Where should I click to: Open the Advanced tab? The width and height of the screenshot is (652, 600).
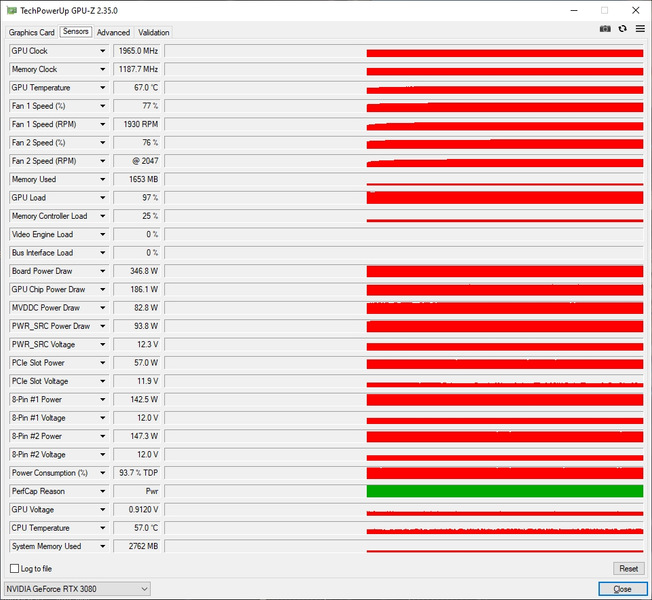[x=113, y=32]
